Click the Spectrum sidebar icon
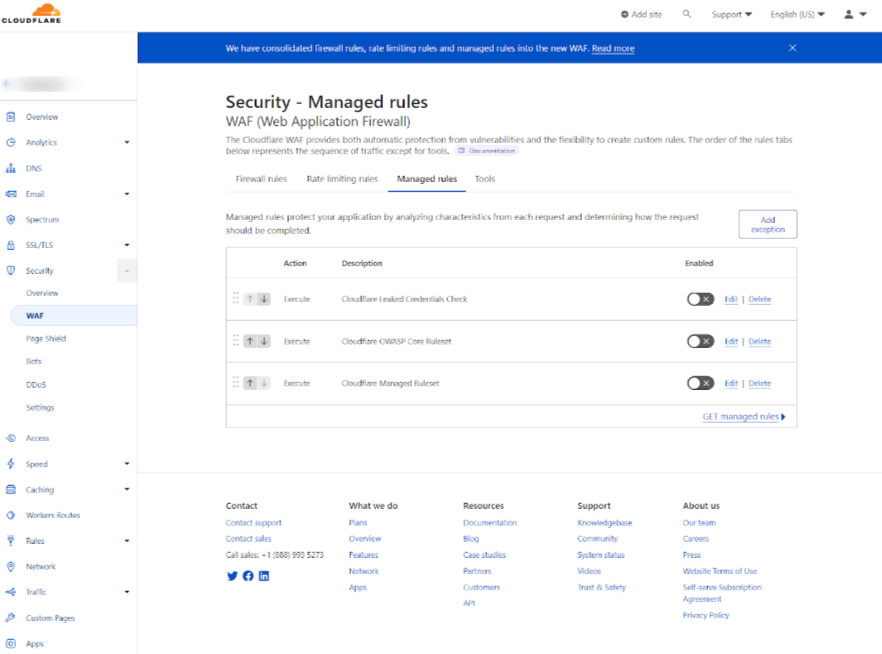 pyautogui.click(x=11, y=219)
